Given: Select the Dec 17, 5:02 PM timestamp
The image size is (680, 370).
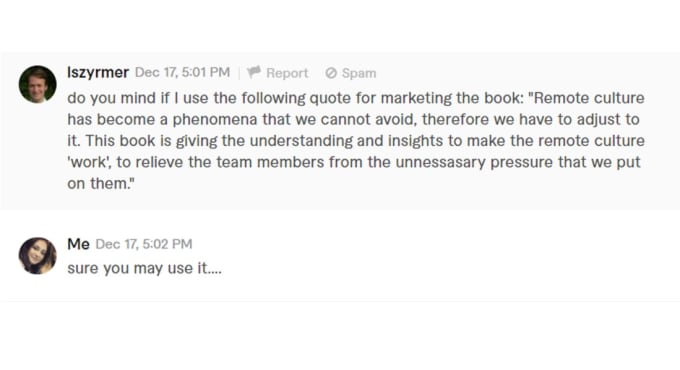Looking at the screenshot, I should (x=144, y=244).
